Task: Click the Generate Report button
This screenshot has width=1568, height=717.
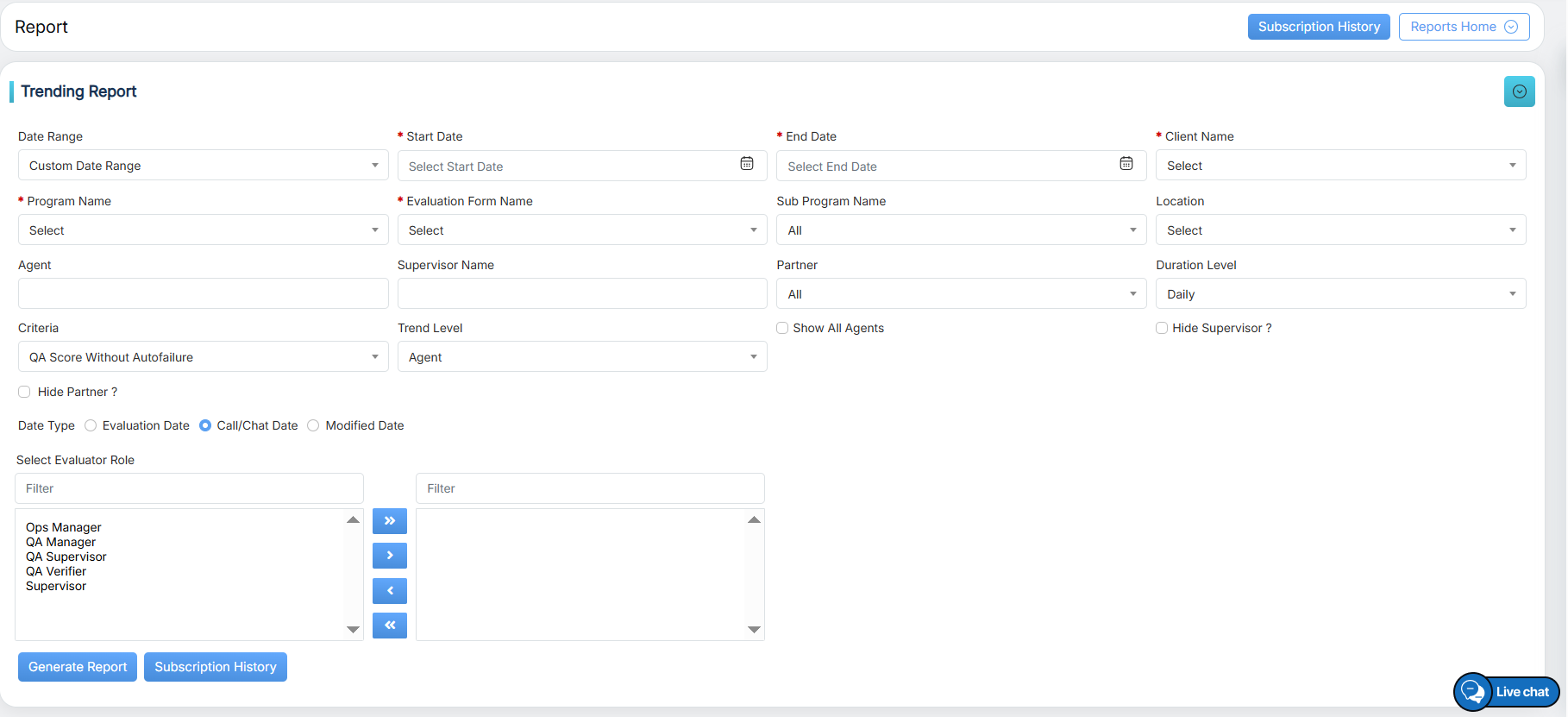Action: (78, 667)
